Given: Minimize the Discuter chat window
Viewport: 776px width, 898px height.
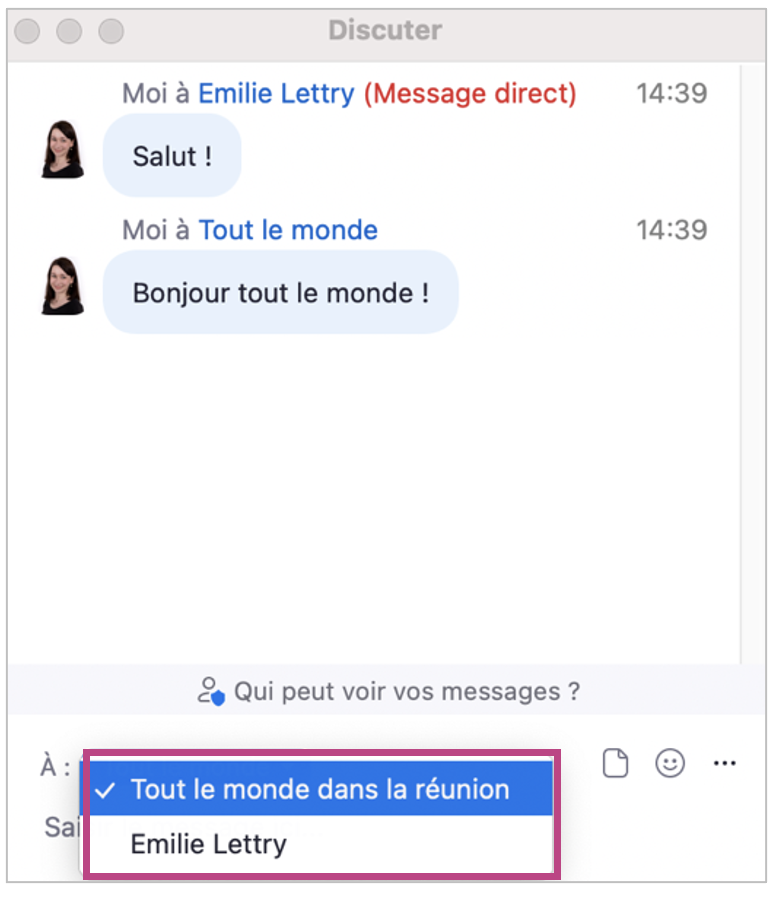Looking at the screenshot, I should pos(70,32).
